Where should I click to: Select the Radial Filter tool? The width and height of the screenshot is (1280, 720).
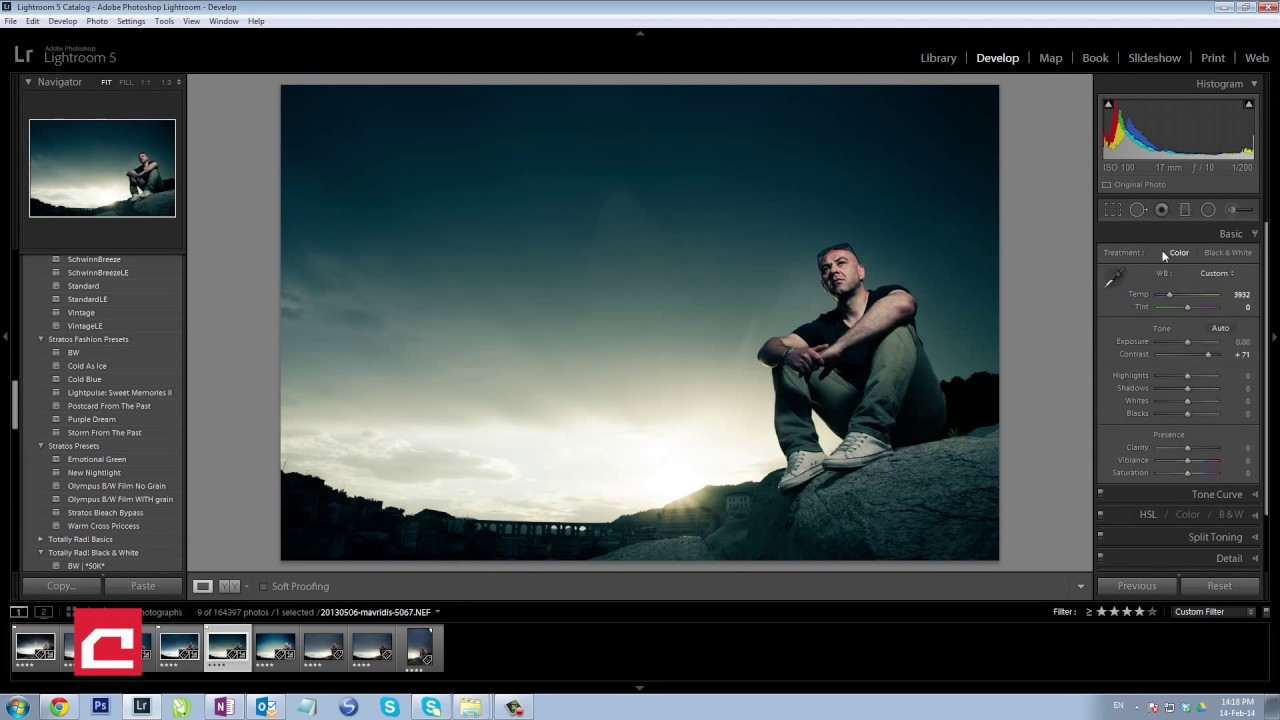tap(1208, 210)
